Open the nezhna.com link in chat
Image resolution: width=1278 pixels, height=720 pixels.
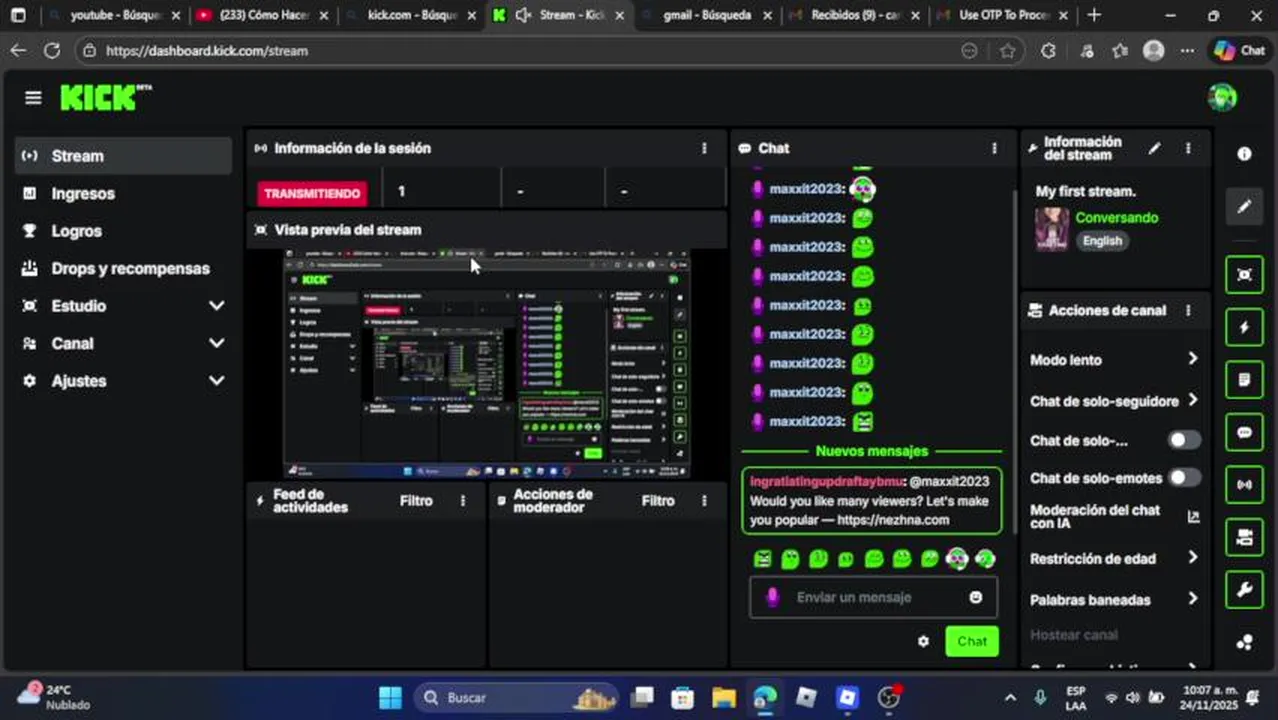pos(893,520)
